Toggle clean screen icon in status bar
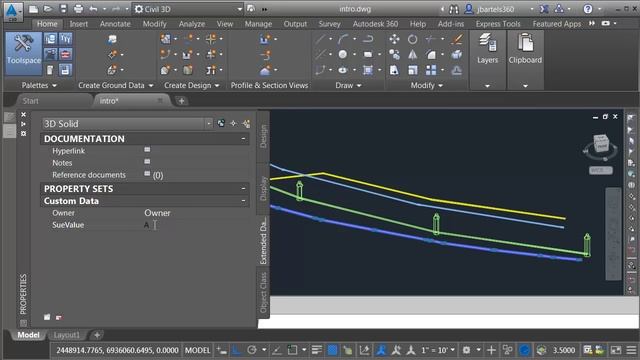Screen dimensions: 640x360 pos(616,350)
